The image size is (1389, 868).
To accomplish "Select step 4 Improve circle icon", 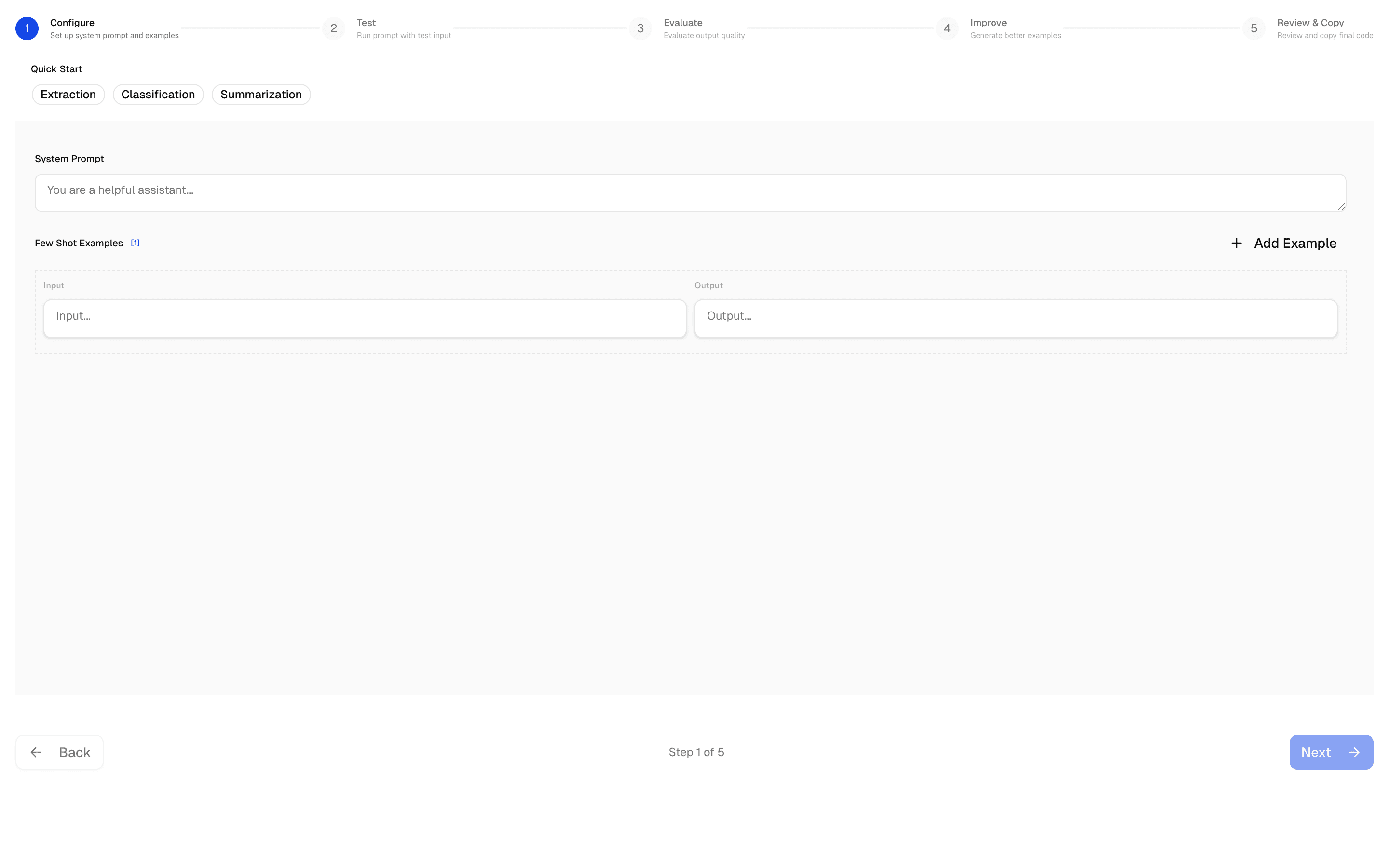I will coord(947,27).
